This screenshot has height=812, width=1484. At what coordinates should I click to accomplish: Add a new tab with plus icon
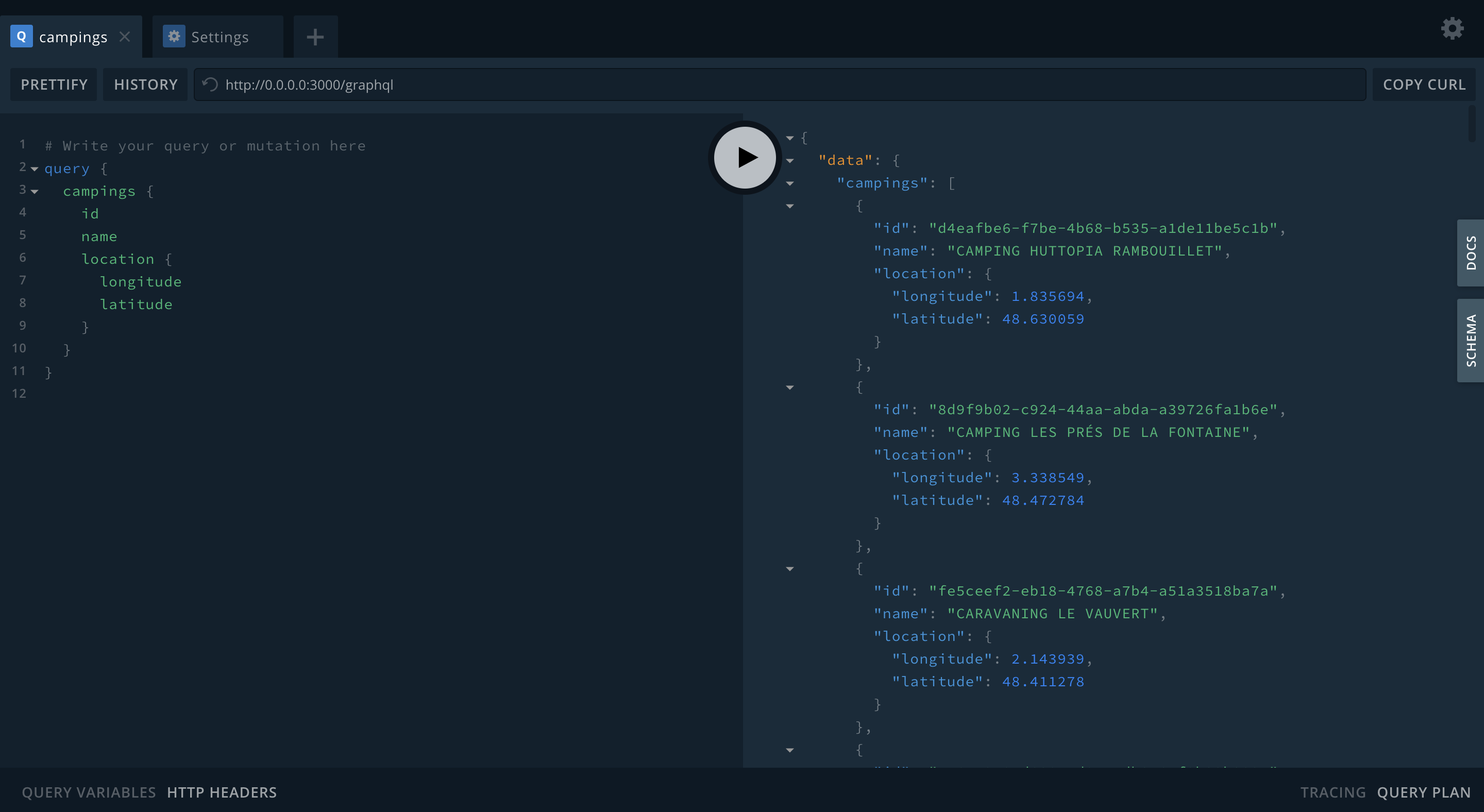pyautogui.click(x=315, y=38)
